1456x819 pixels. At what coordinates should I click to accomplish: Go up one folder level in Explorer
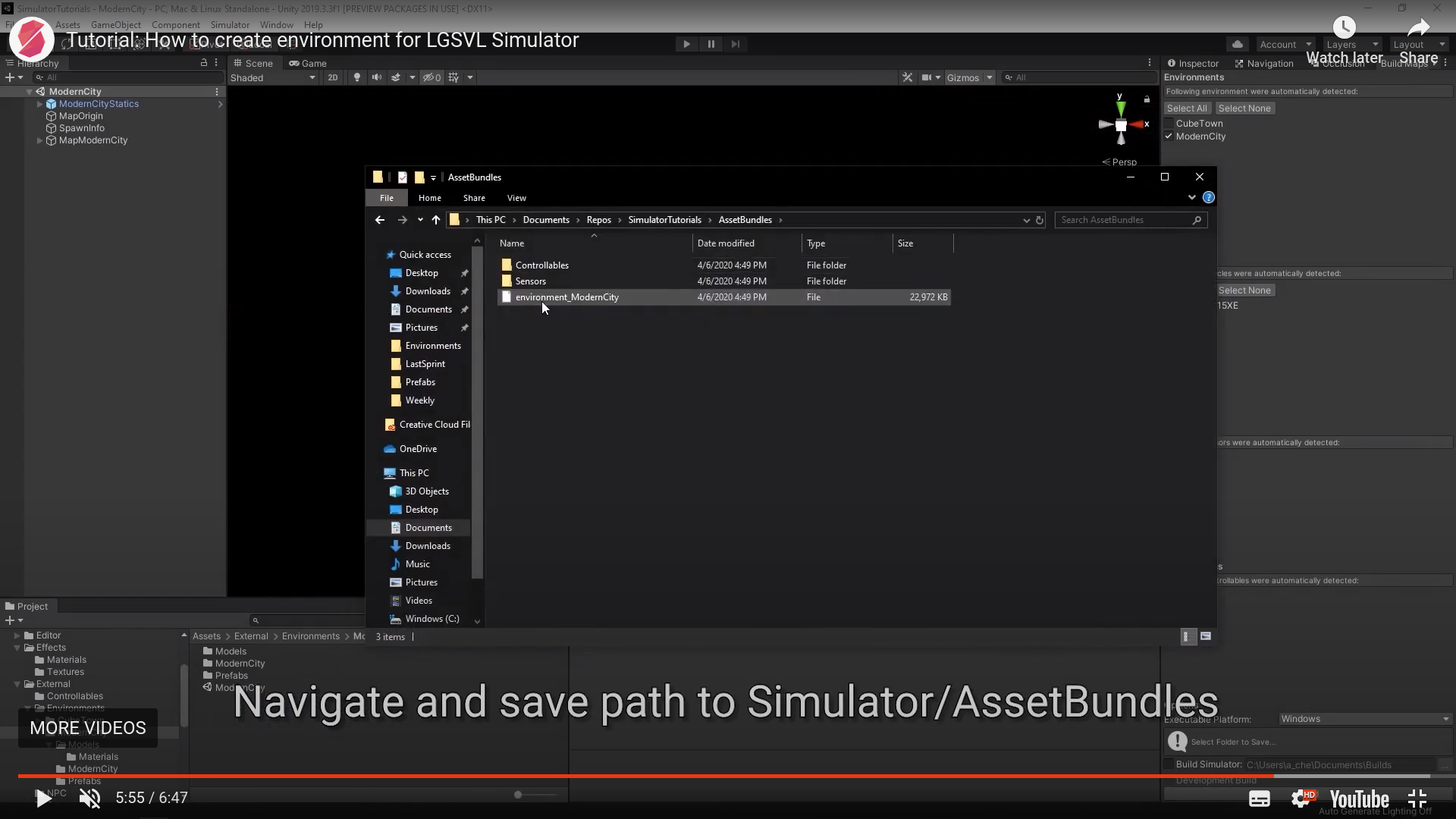[436, 220]
